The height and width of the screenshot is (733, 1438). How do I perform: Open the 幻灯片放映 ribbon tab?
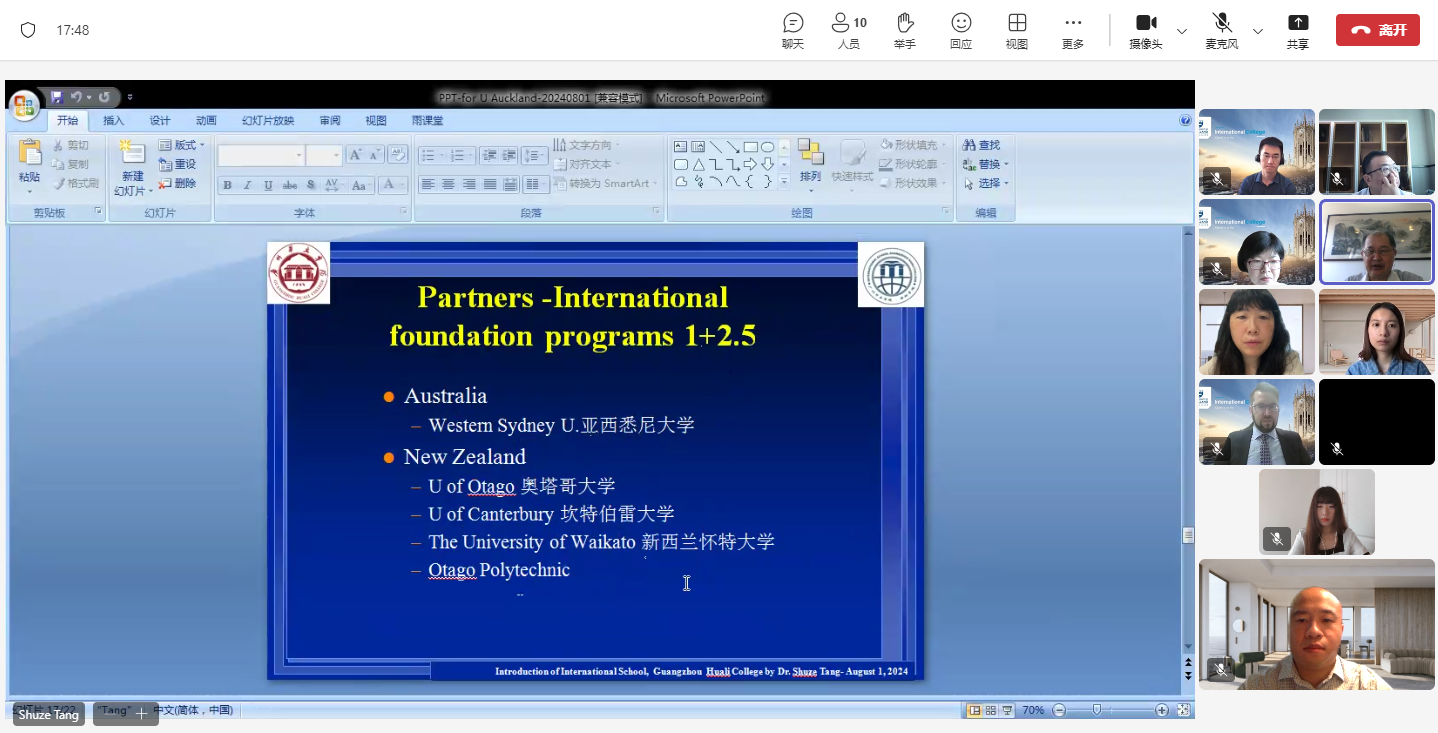[268, 121]
